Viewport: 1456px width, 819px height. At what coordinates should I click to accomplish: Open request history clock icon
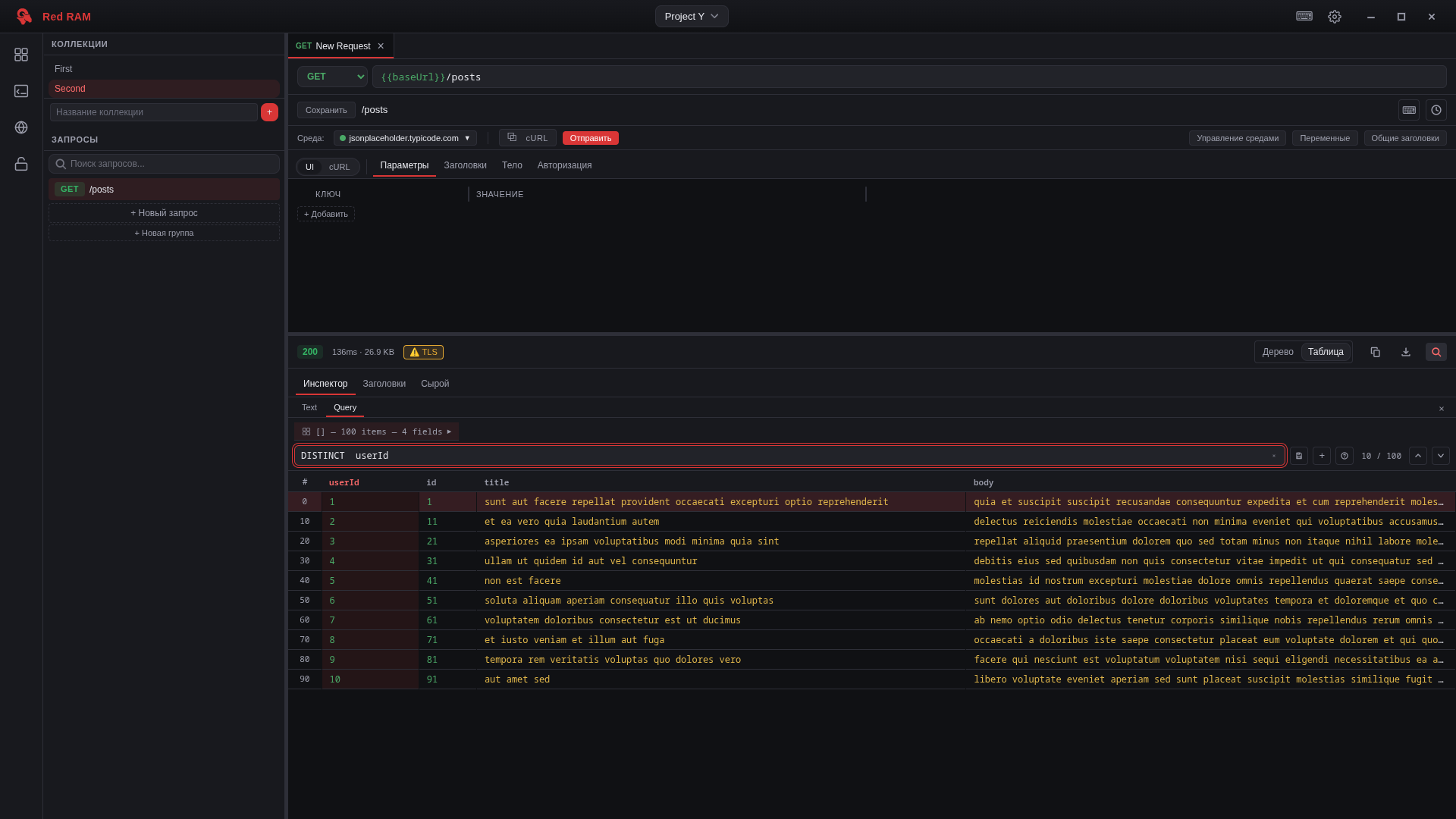(1436, 110)
